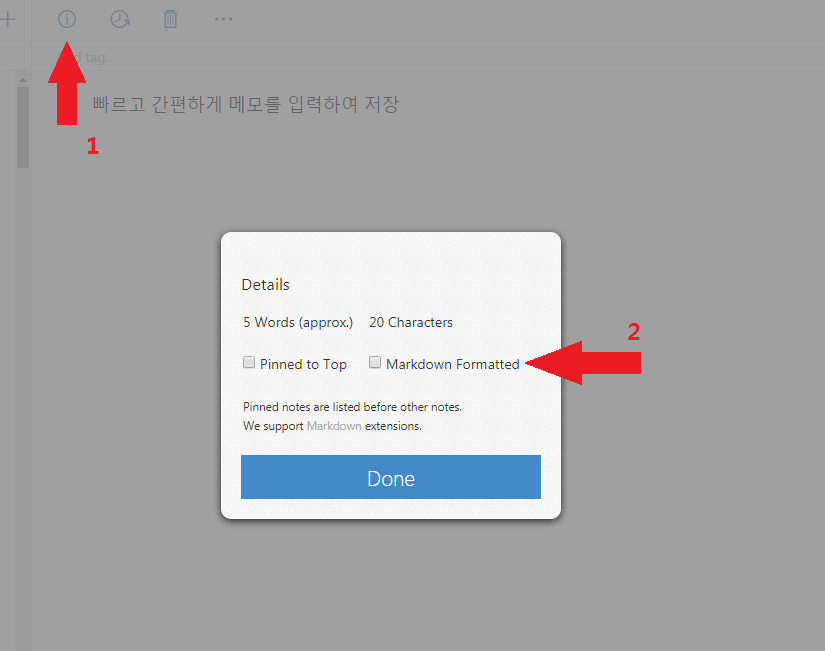Click the Pinned to Top label
The image size is (825, 651).
click(303, 364)
